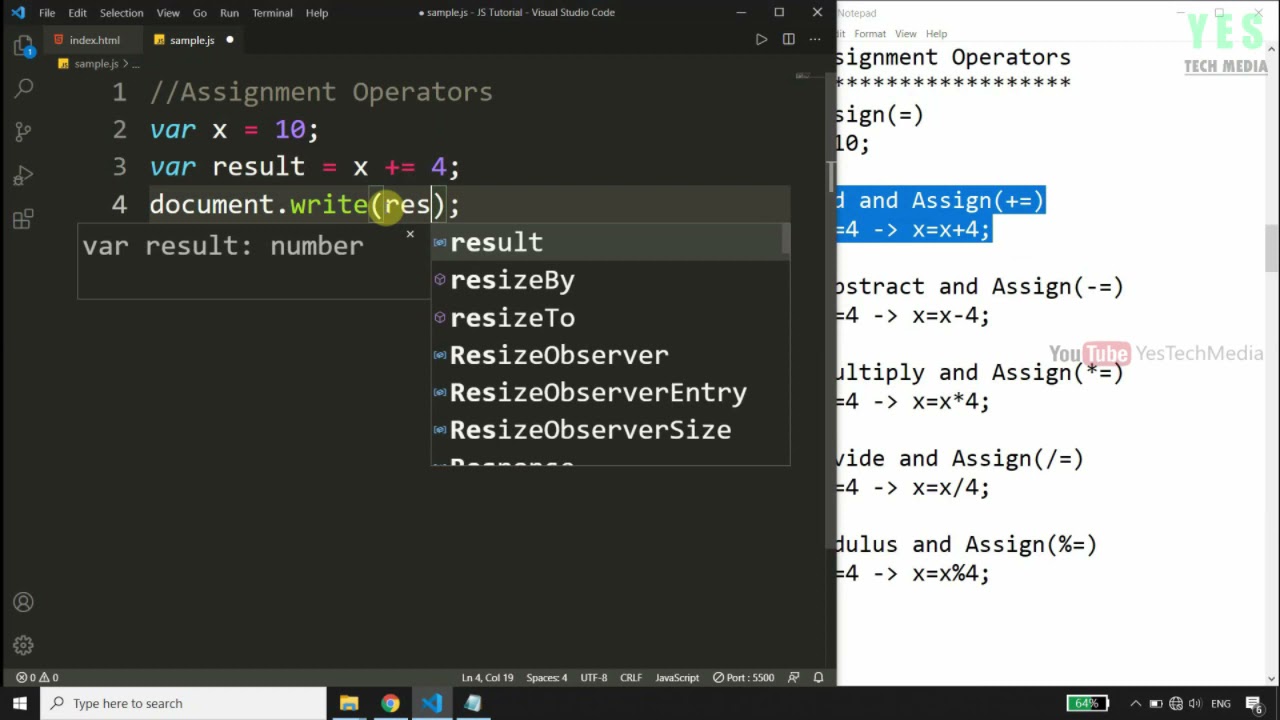Select the 'resizeTo' autocomplete suggestion

[x=610, y=317]
